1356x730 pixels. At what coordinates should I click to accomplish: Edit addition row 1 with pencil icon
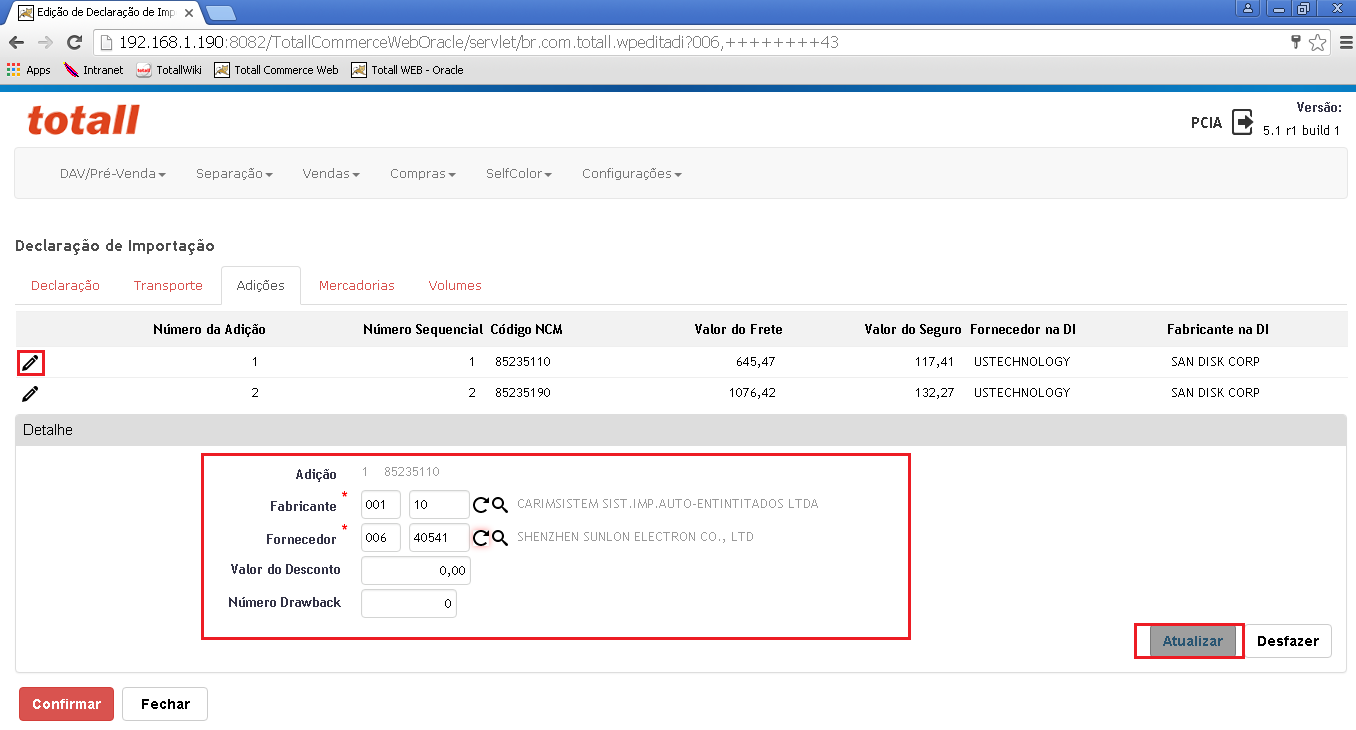pos(30,362)
